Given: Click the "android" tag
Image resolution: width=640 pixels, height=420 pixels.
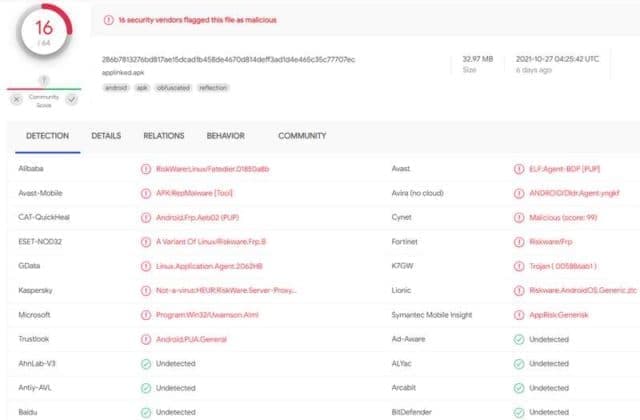Looking at the screenshot, I should point(115,88).
